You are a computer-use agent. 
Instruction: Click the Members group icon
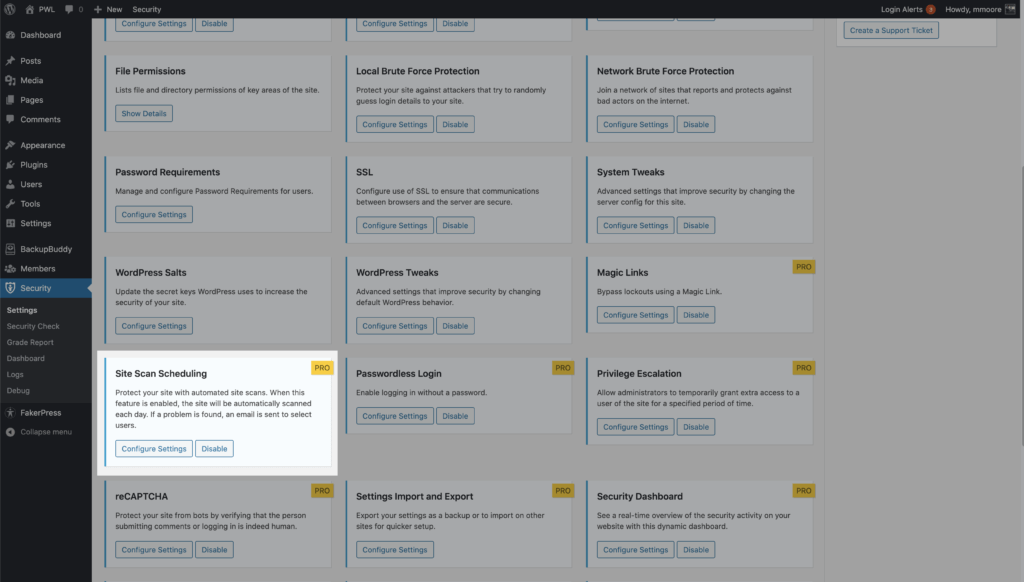coord(10,268)
